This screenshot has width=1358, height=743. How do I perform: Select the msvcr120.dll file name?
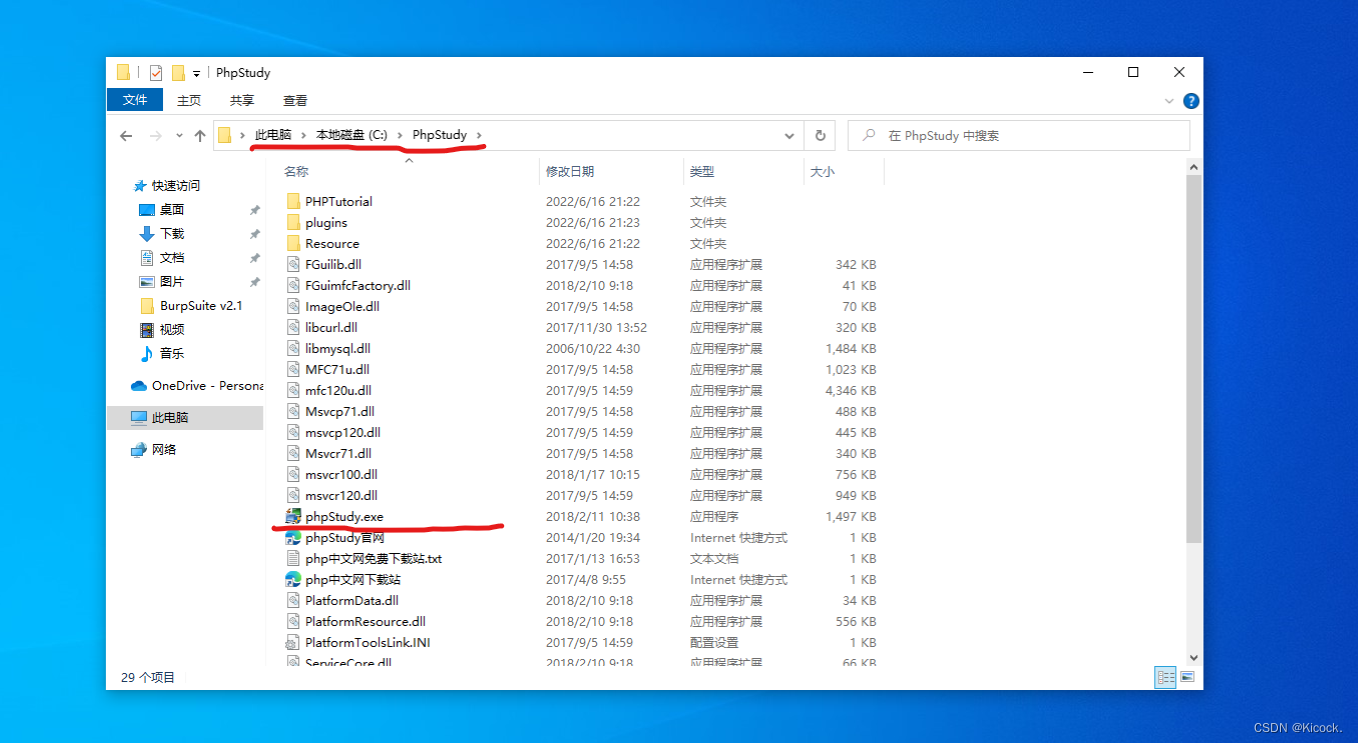pyautogui.click(x=341, y=495)
